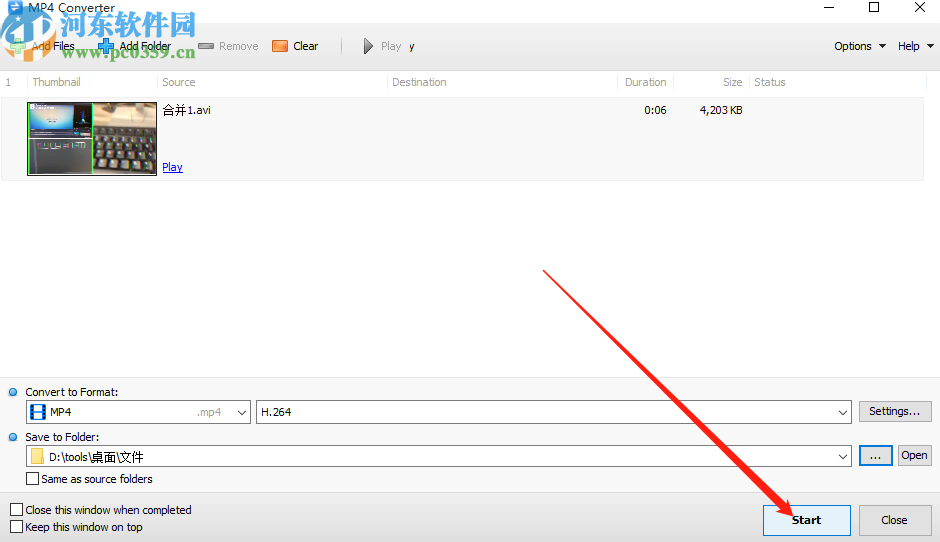Select the file name 合并1.avi
The height and width of the screenshot is (542, 940).
pyautogui.click(x=186, y=110)
